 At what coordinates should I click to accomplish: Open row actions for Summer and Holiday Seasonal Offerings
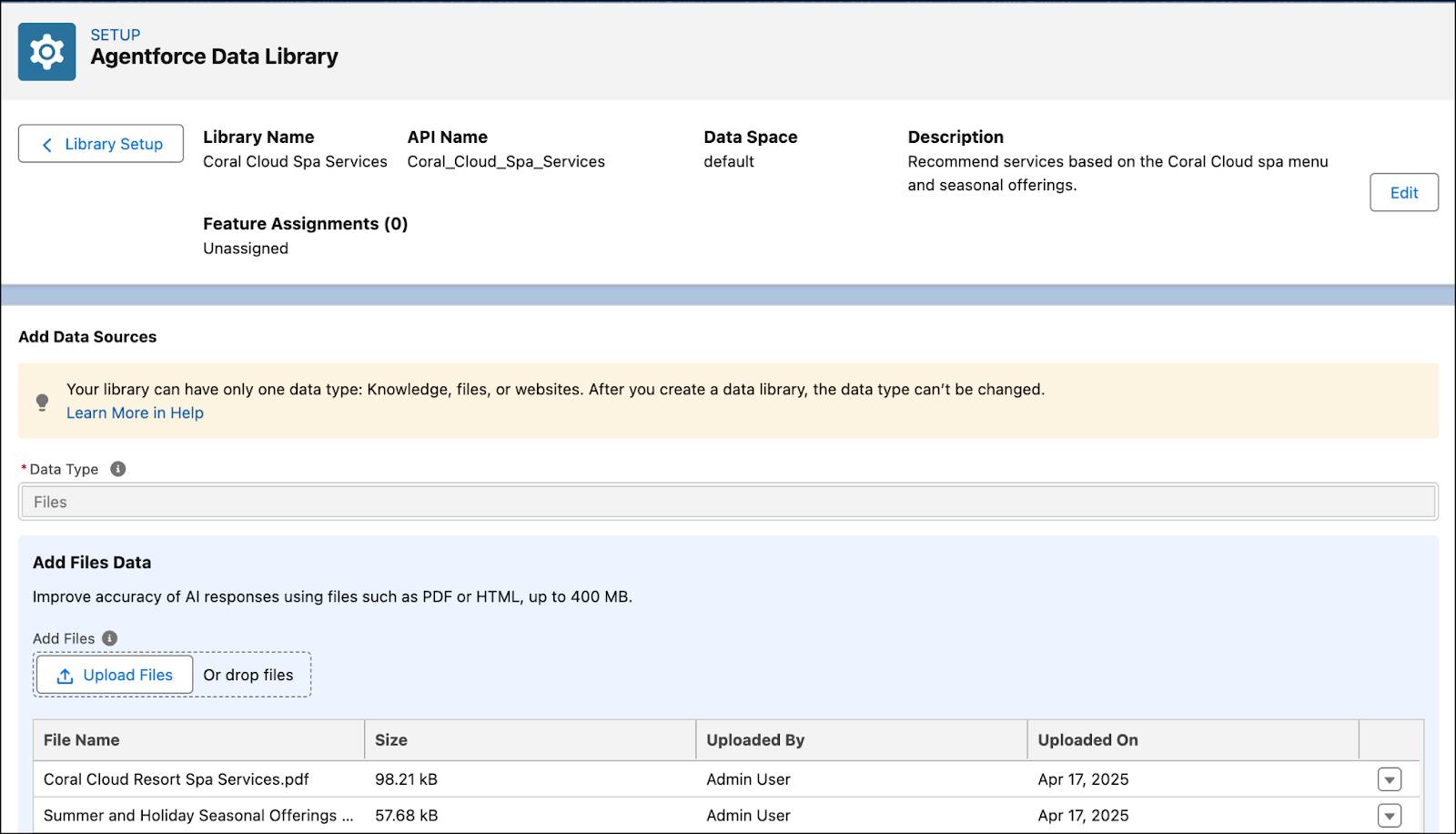[x=1390, y=816]
